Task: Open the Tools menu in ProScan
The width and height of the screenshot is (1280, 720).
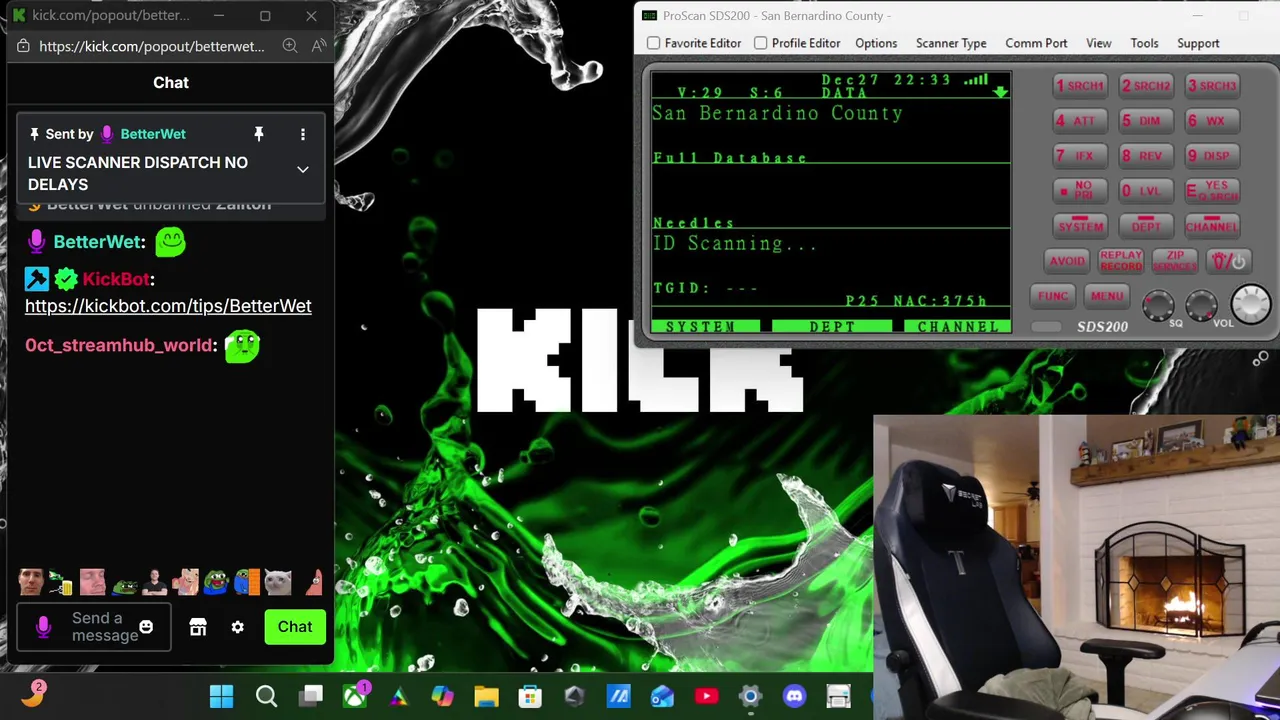Action: 1144,43
